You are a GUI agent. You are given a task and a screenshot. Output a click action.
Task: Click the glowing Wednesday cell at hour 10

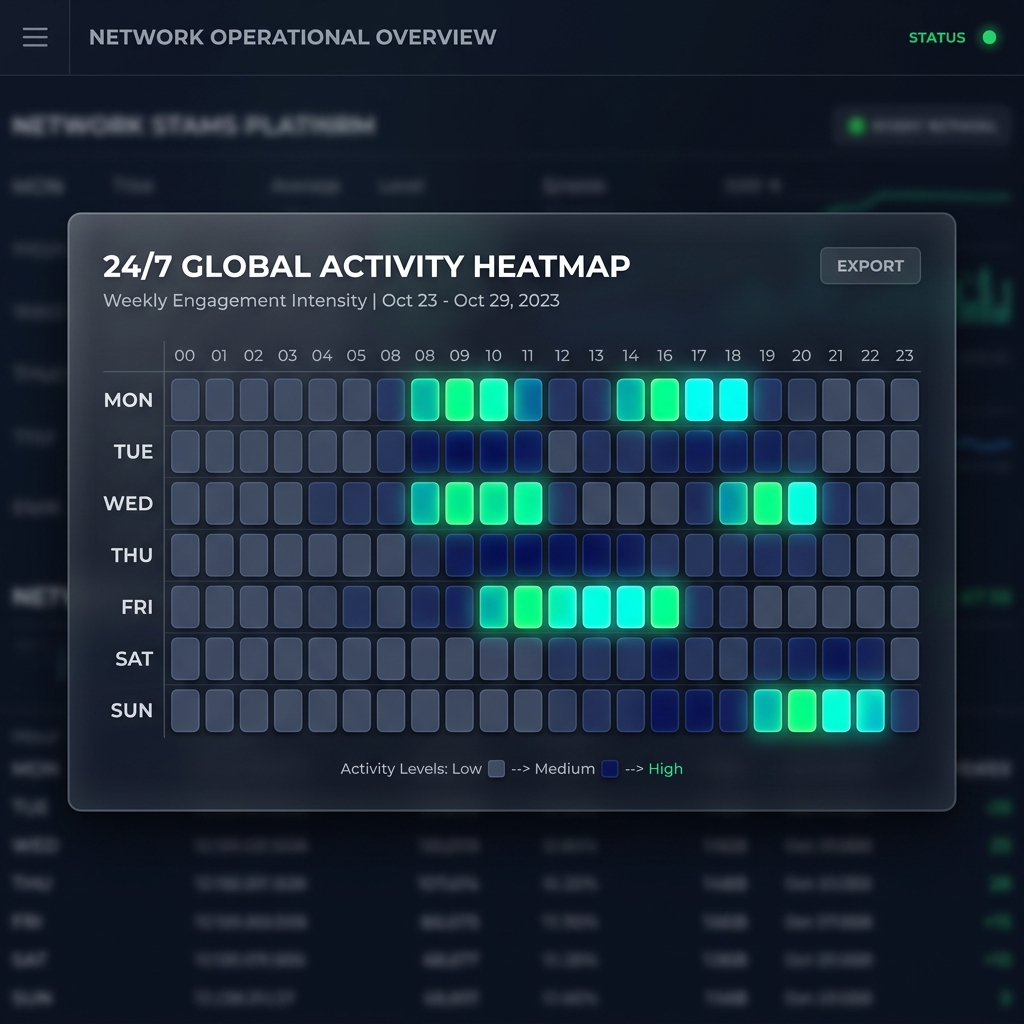click(493, 503)
